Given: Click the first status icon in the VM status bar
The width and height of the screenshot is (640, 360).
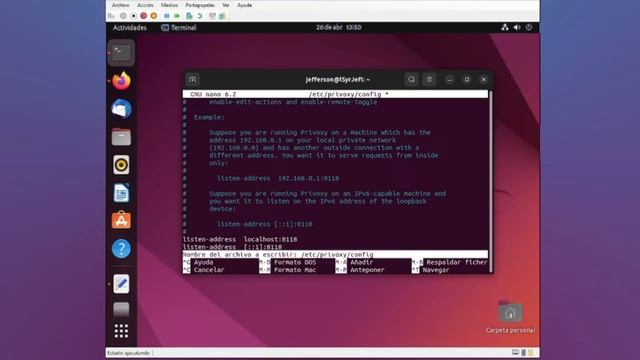Looking at the screenshot, I should pos(515,353).
